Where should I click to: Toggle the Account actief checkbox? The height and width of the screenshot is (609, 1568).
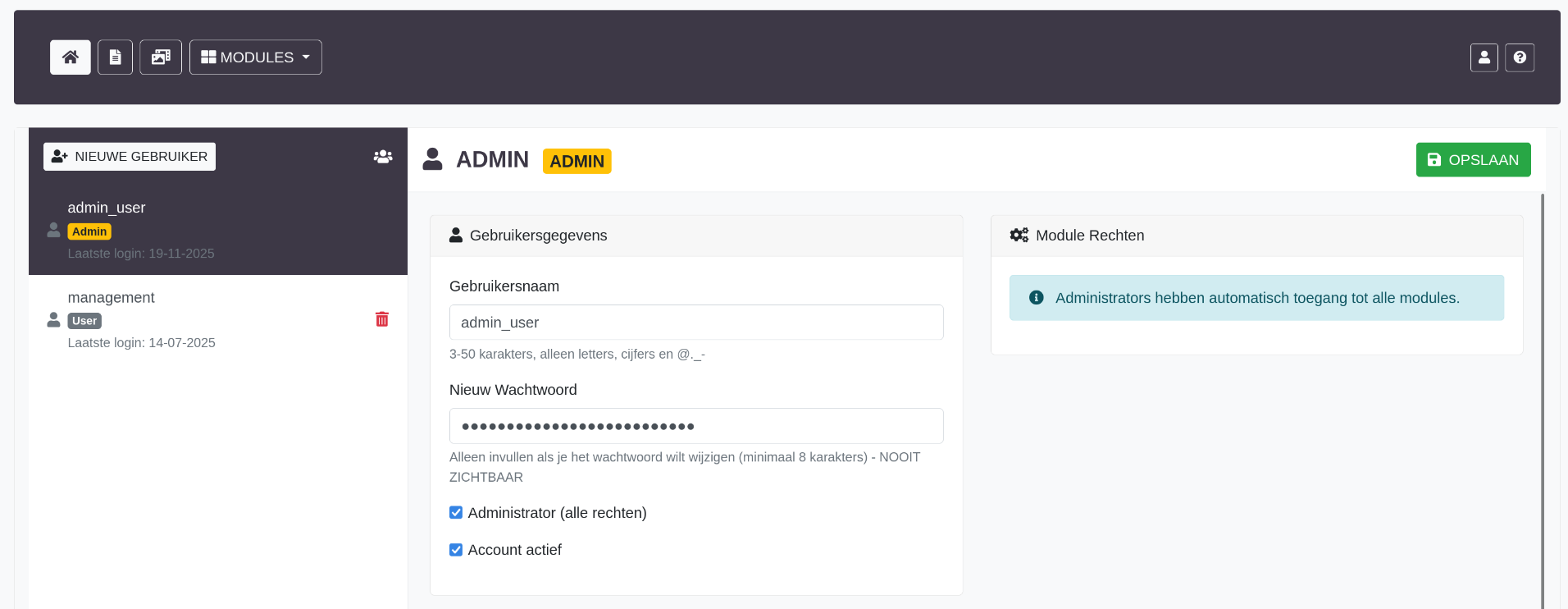pos(456,550)
